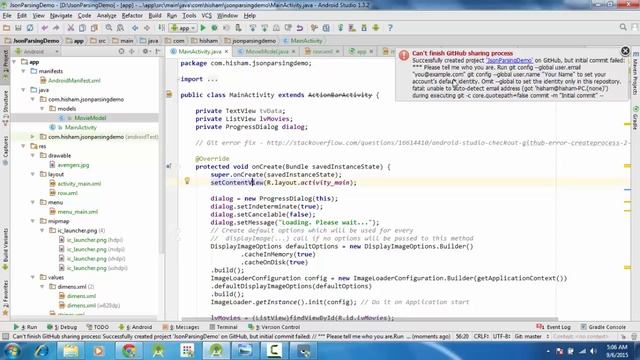The image size is (640, 360).
Task: Click the Save All toolbar icon
Action: click(x=18, y=28)
